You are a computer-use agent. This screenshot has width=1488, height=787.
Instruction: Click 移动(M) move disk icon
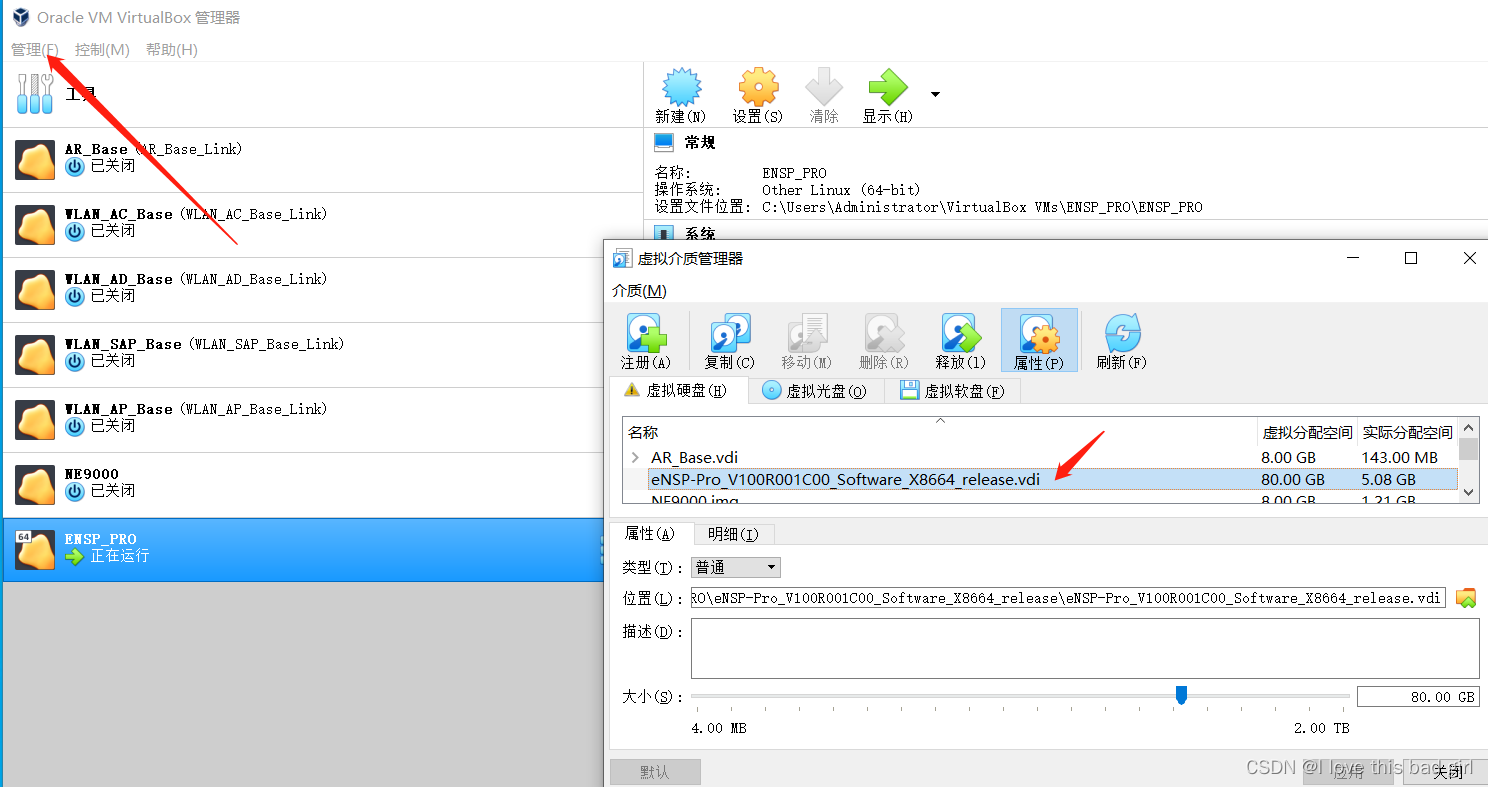(807, 333)
